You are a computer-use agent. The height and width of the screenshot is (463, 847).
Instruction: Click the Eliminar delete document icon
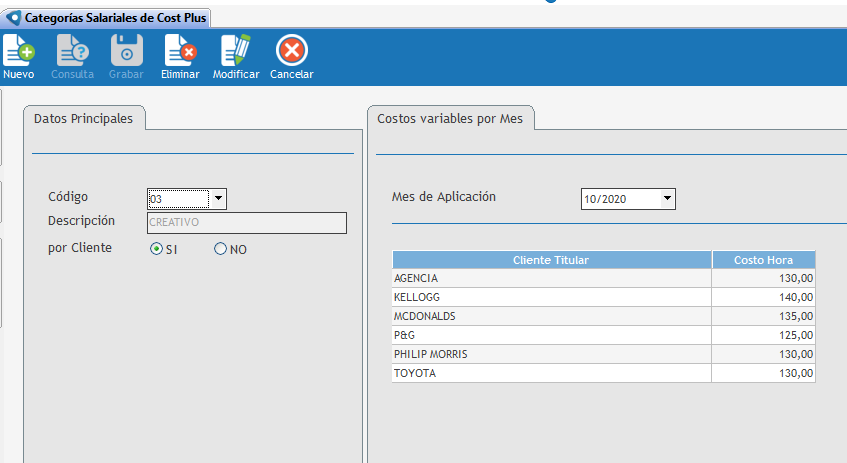click(x=180, y=50)
